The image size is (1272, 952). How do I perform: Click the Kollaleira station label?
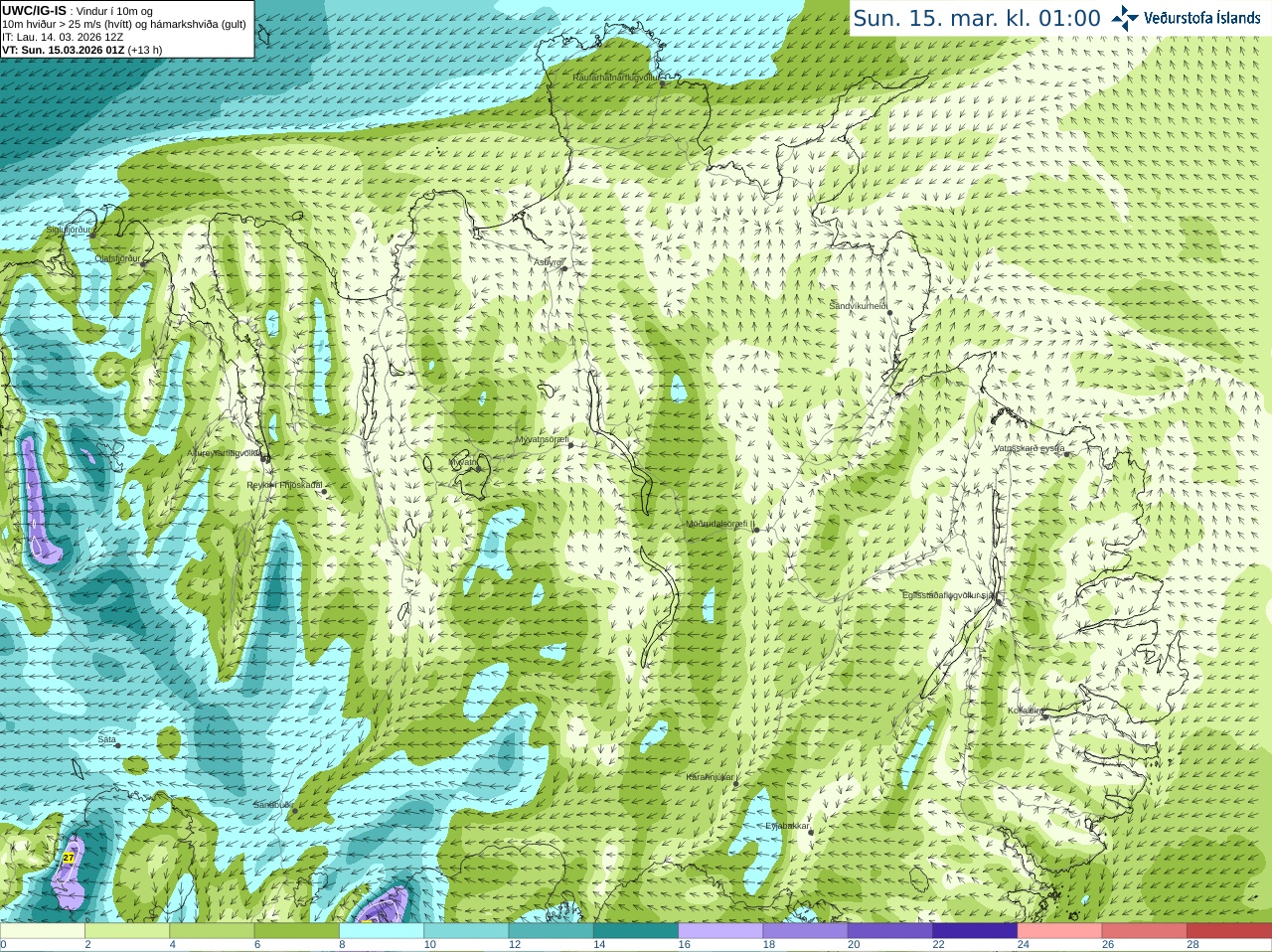[1026, 711]
